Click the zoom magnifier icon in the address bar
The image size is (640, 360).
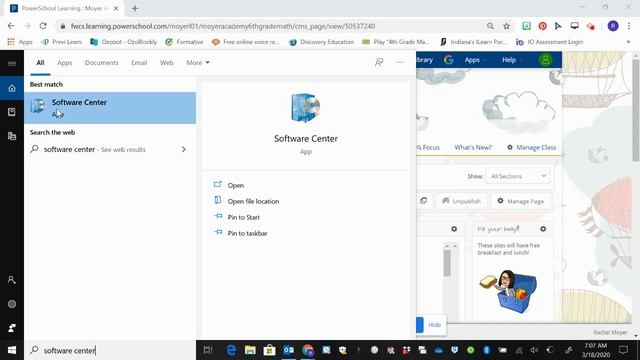pyautogui.click(x=490, y=26)
